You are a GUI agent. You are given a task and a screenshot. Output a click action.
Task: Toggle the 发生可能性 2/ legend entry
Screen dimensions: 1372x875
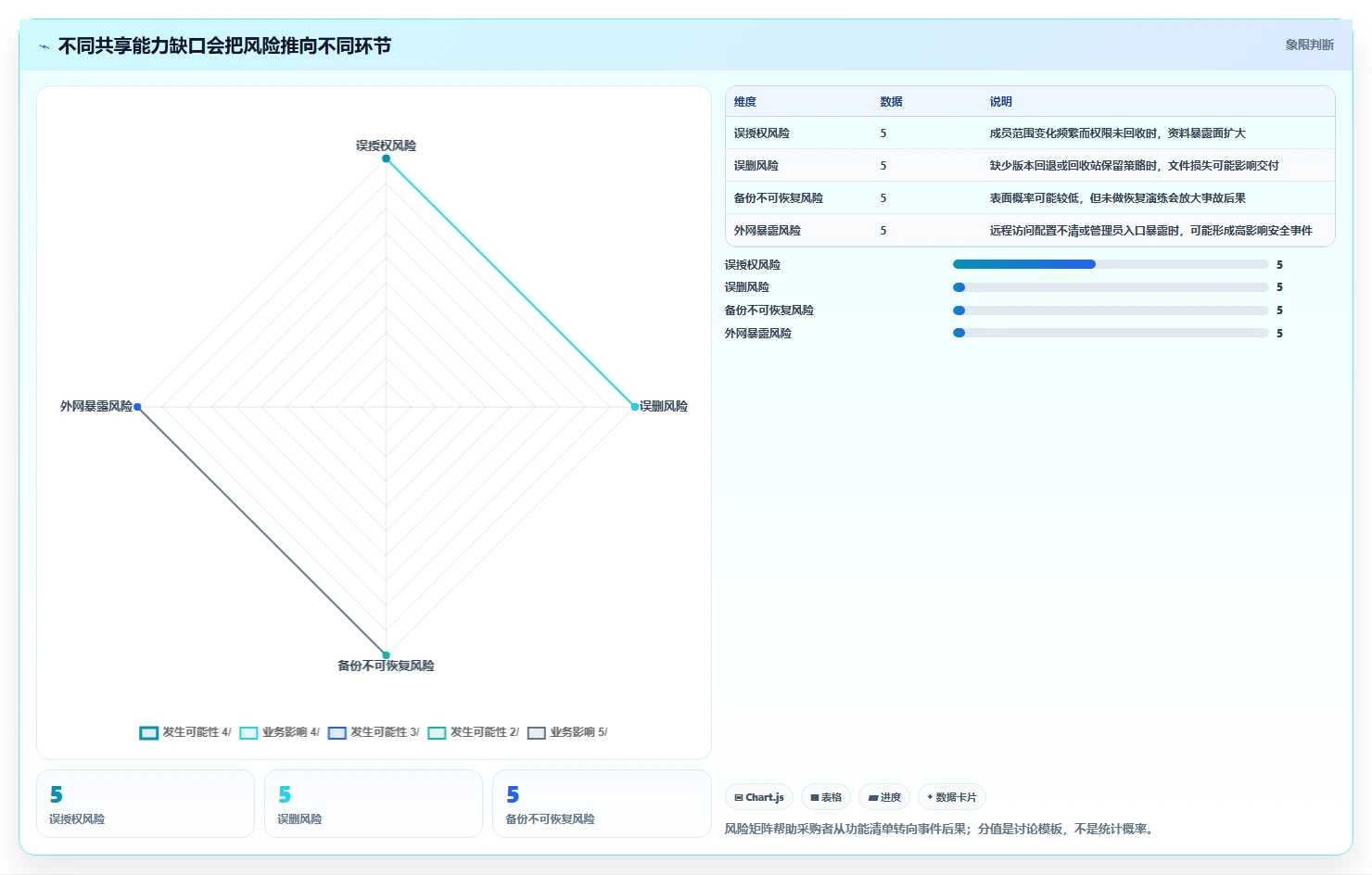(x=474, y=732)
